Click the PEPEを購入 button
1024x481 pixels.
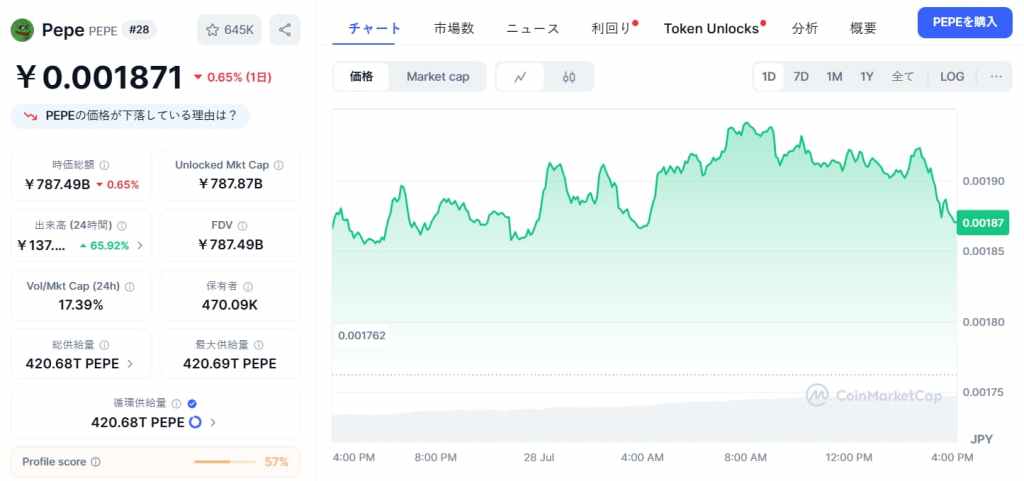coord(965,22)
